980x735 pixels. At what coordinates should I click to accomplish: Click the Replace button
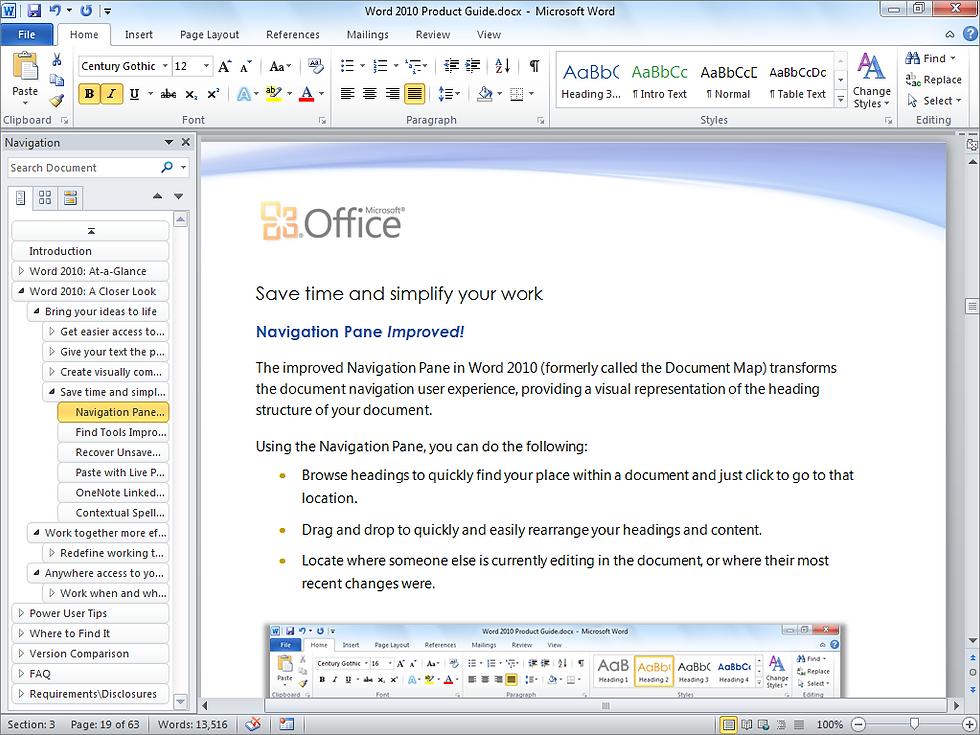pos(933,79)
